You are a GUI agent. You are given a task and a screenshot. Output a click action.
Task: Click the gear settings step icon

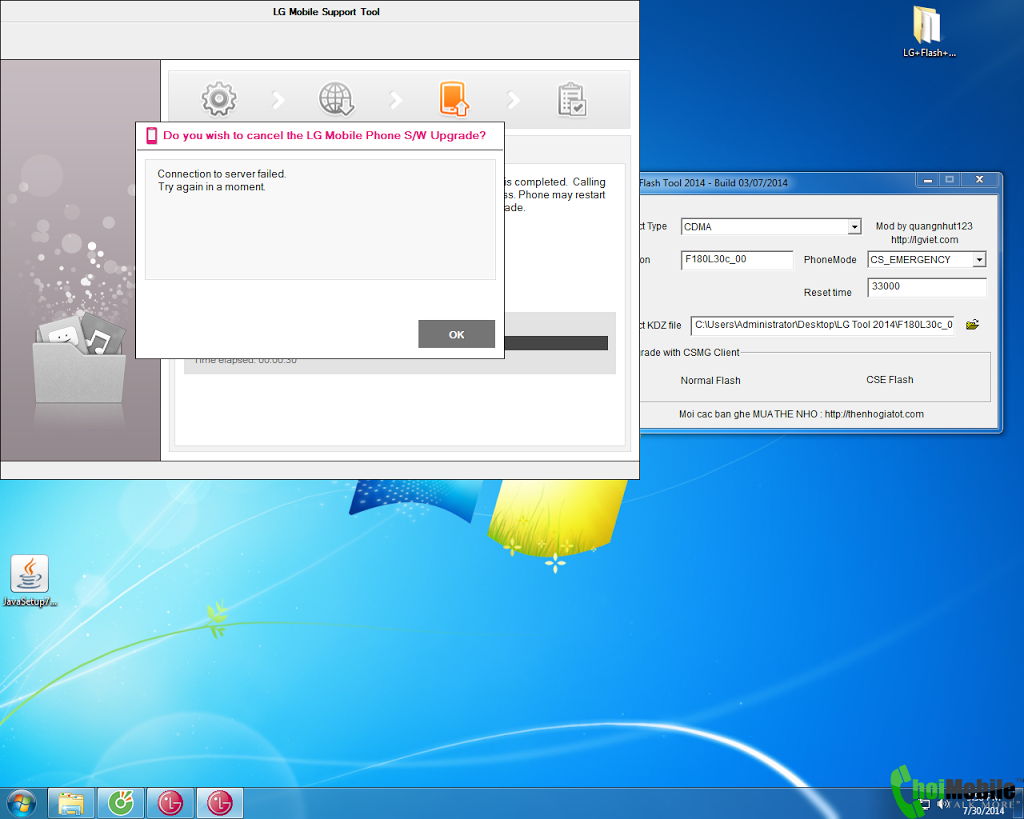(x=219, y=99)
